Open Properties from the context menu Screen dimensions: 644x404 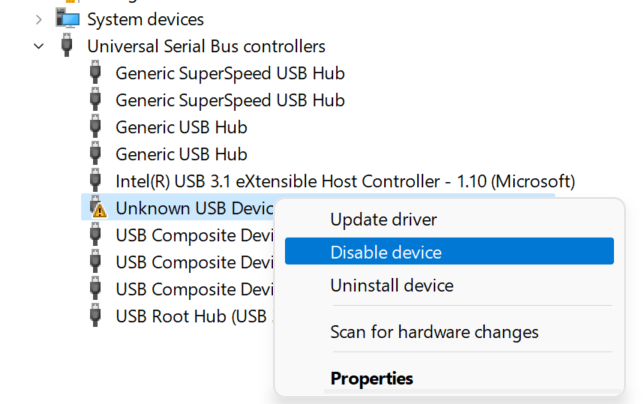tap(372, 378)
